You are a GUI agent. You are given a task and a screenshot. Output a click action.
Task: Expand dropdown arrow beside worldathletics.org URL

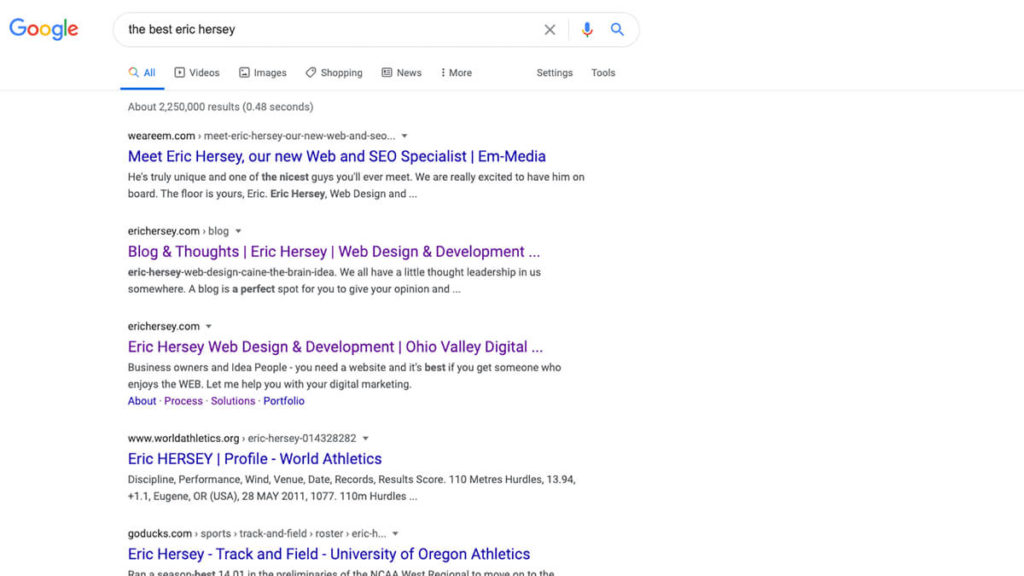pos(366,438)
